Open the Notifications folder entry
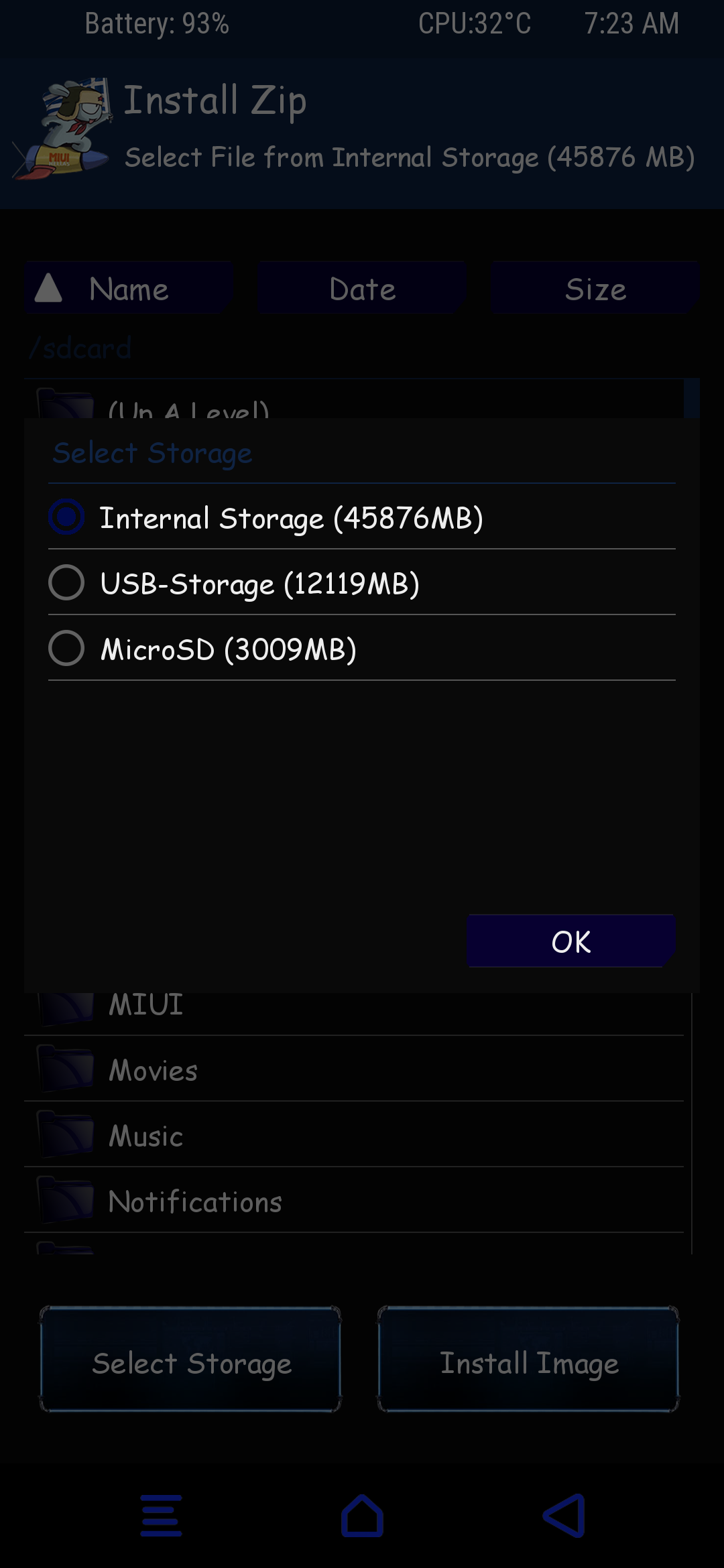724x1568 pixels. tap(195, 1201)
